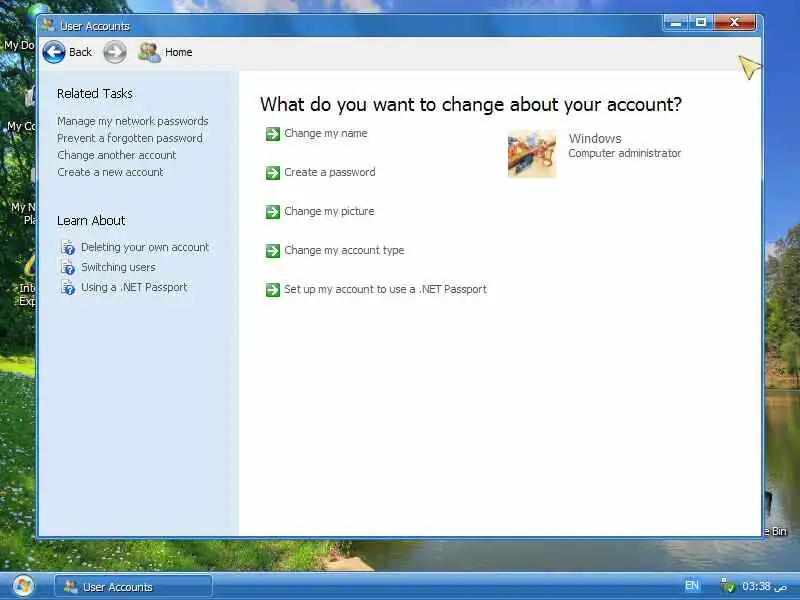
Task: Click green arrow beside .NET Passport setup
Action: [x=273, y=290]
